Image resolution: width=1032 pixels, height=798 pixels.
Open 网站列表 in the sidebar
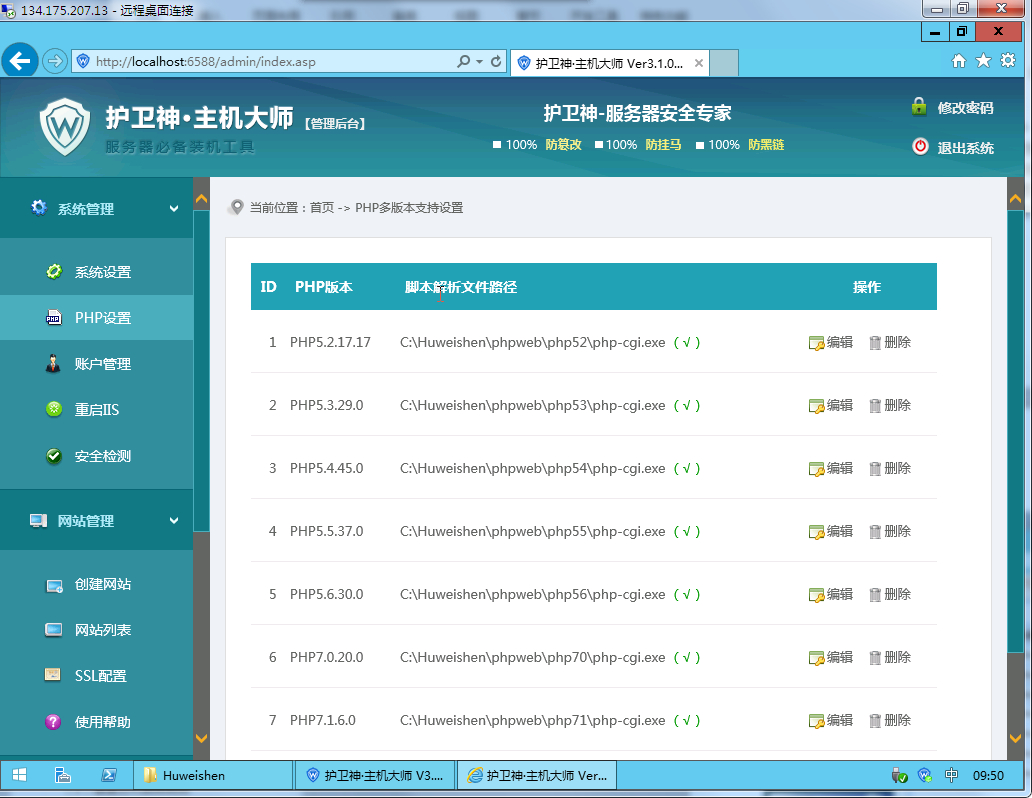pos(103,630)
